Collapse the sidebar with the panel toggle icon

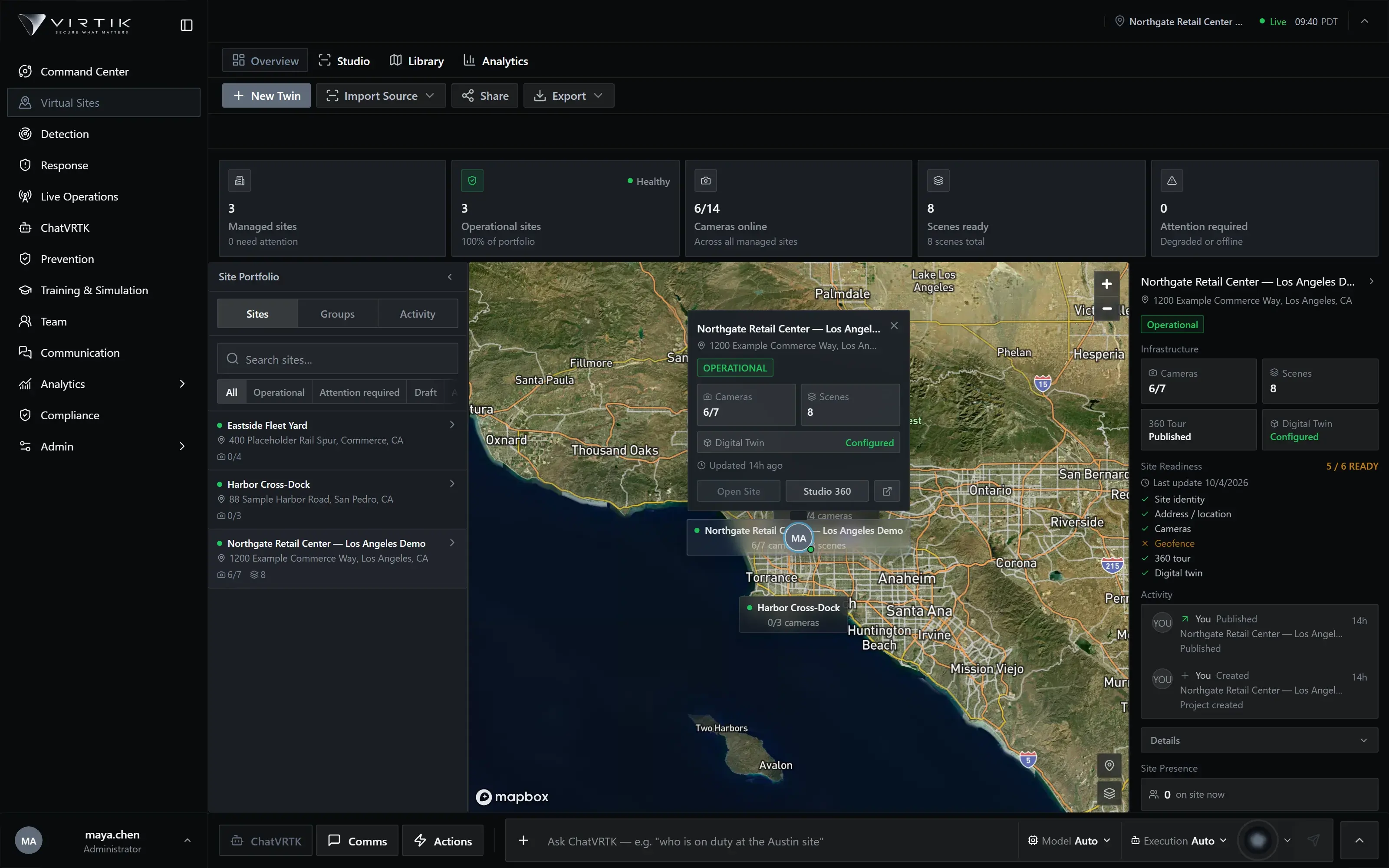pyautogui.click(x=187, y=25)
